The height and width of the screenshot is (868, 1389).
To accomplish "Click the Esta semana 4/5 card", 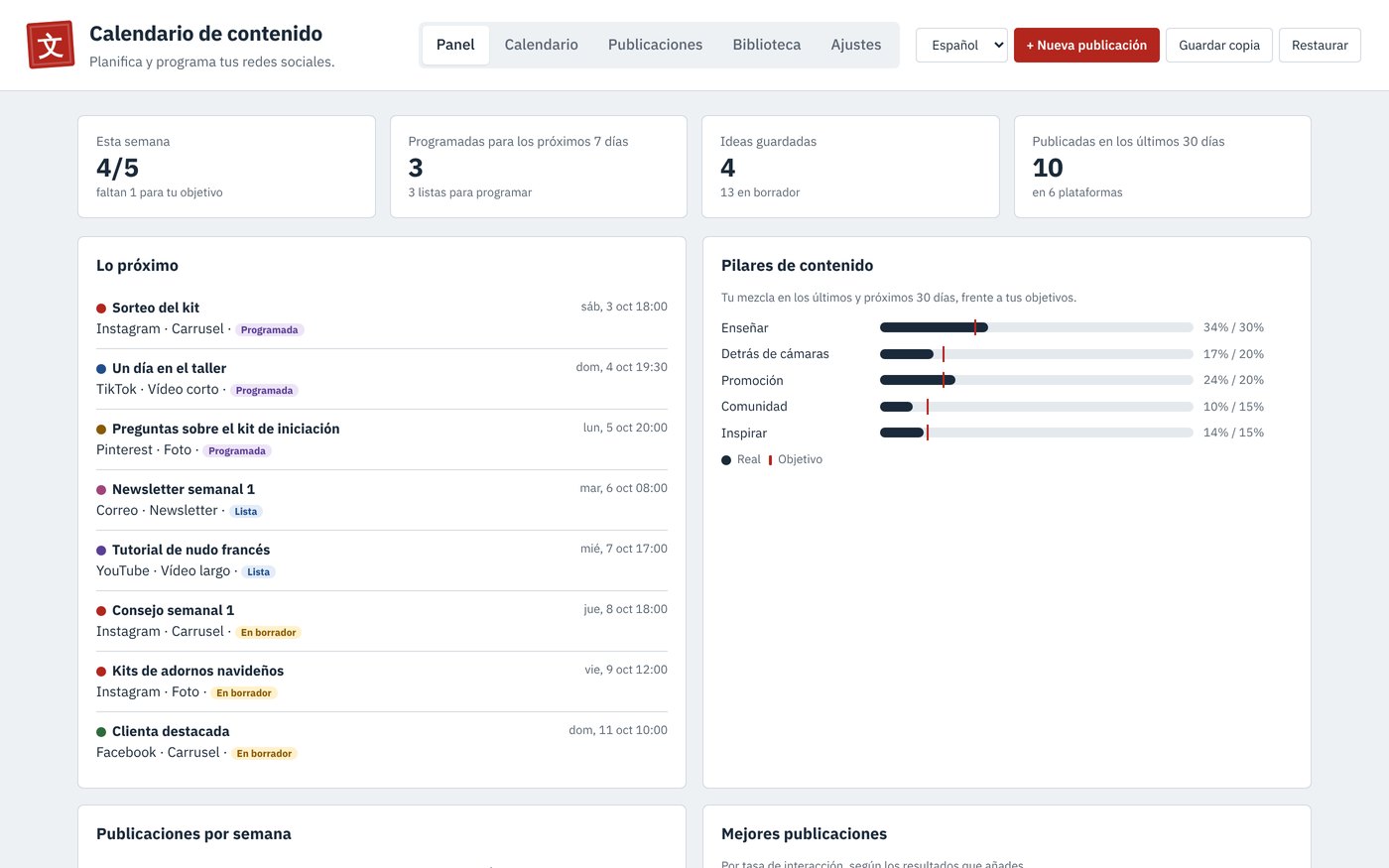I will (227, 167).
